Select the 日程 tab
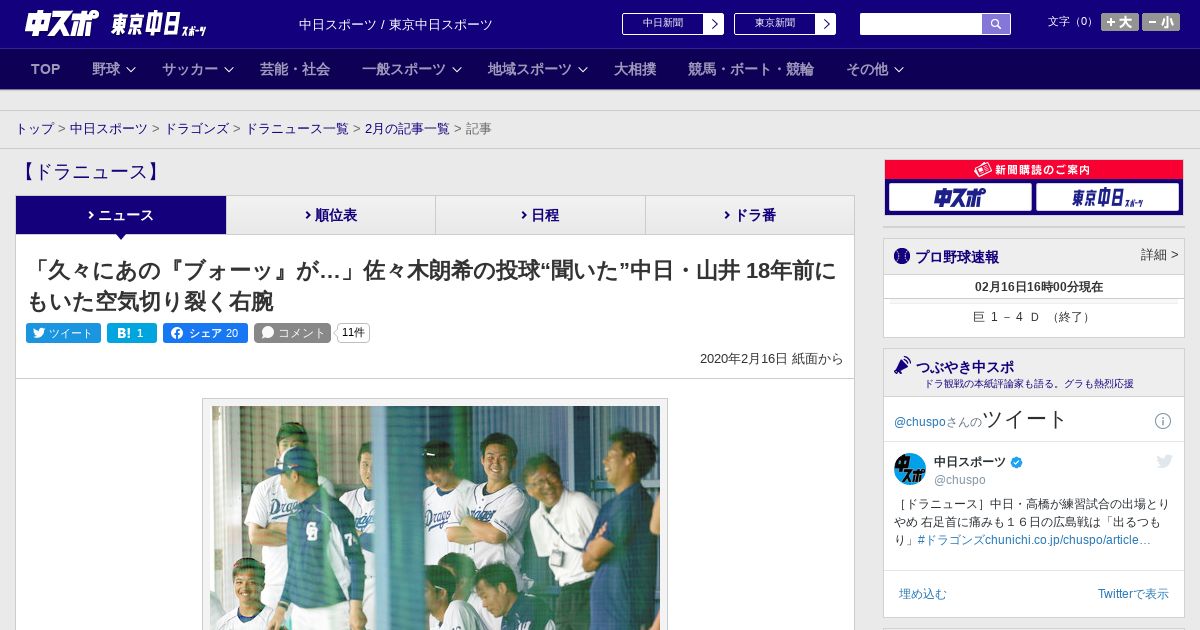The image size is (1200, 630). click(540, 215)
